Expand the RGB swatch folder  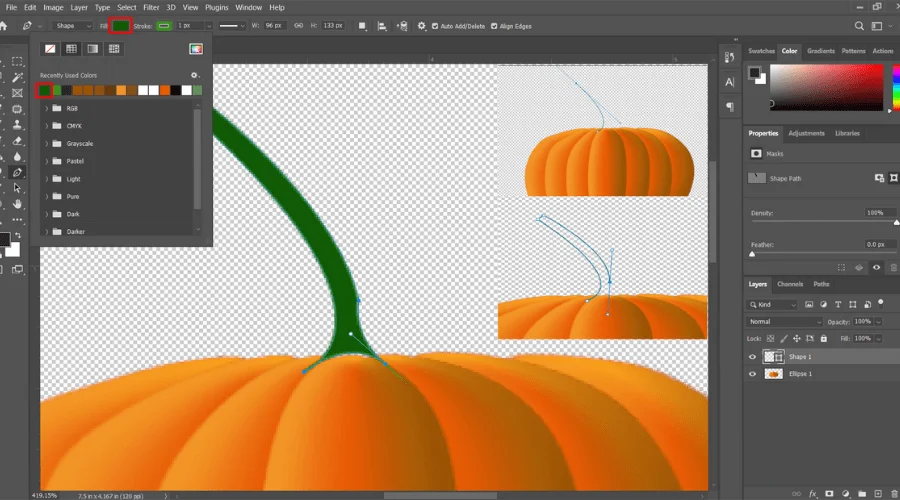pyautogui.click(x=46, y=108)
